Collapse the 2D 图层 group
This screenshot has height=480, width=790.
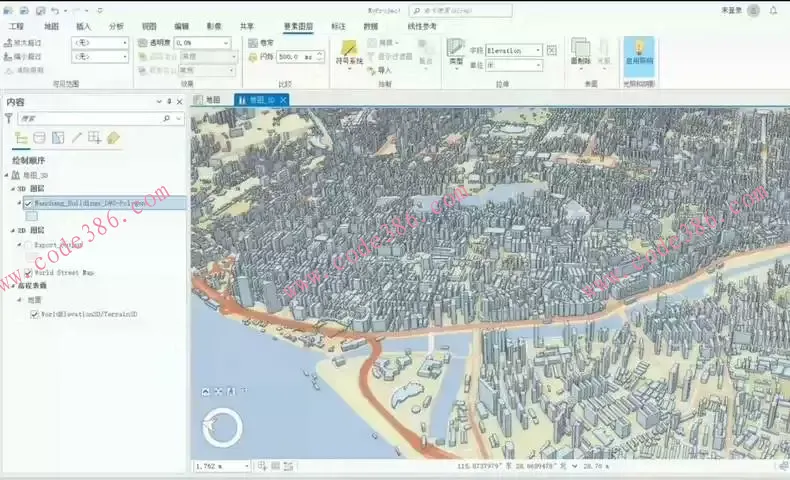[13, 230]
